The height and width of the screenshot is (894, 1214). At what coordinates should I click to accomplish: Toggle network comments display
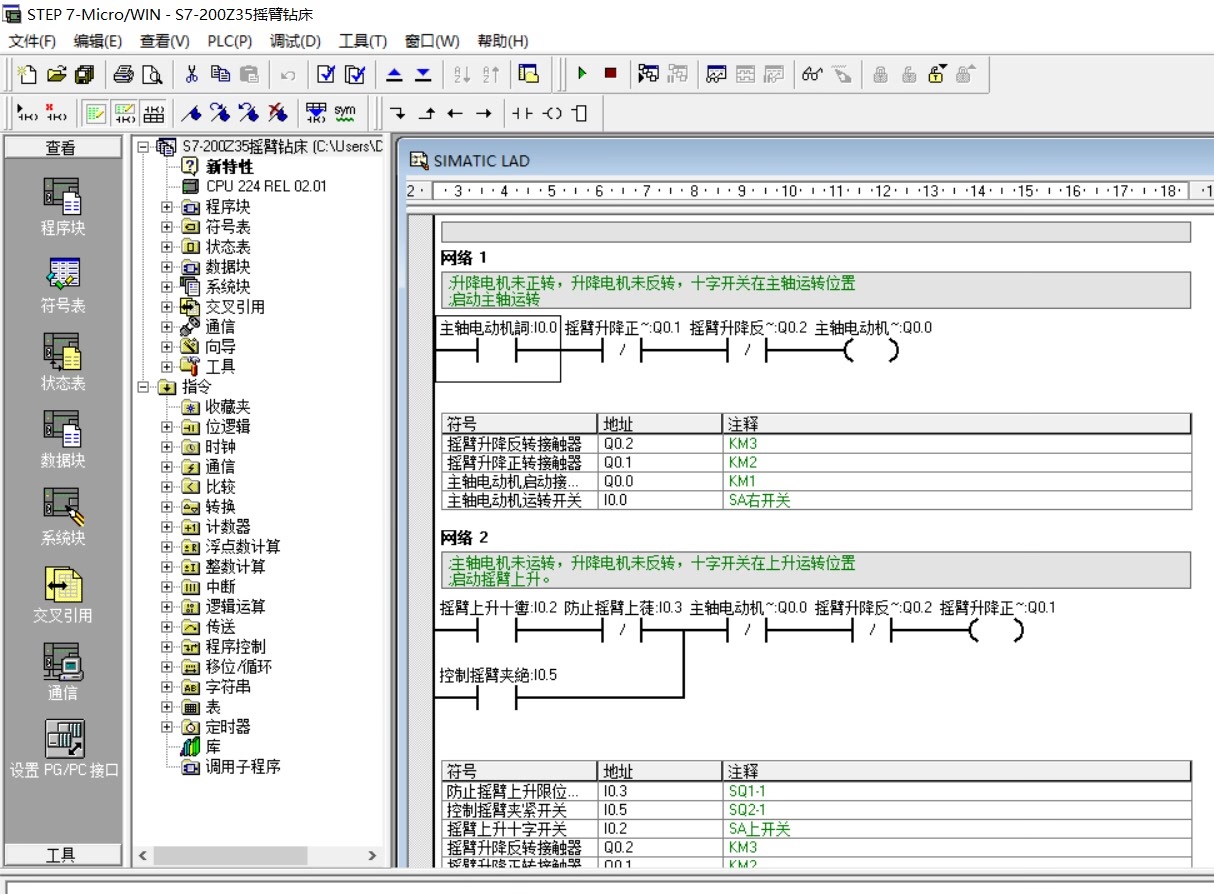pos(125,113)
